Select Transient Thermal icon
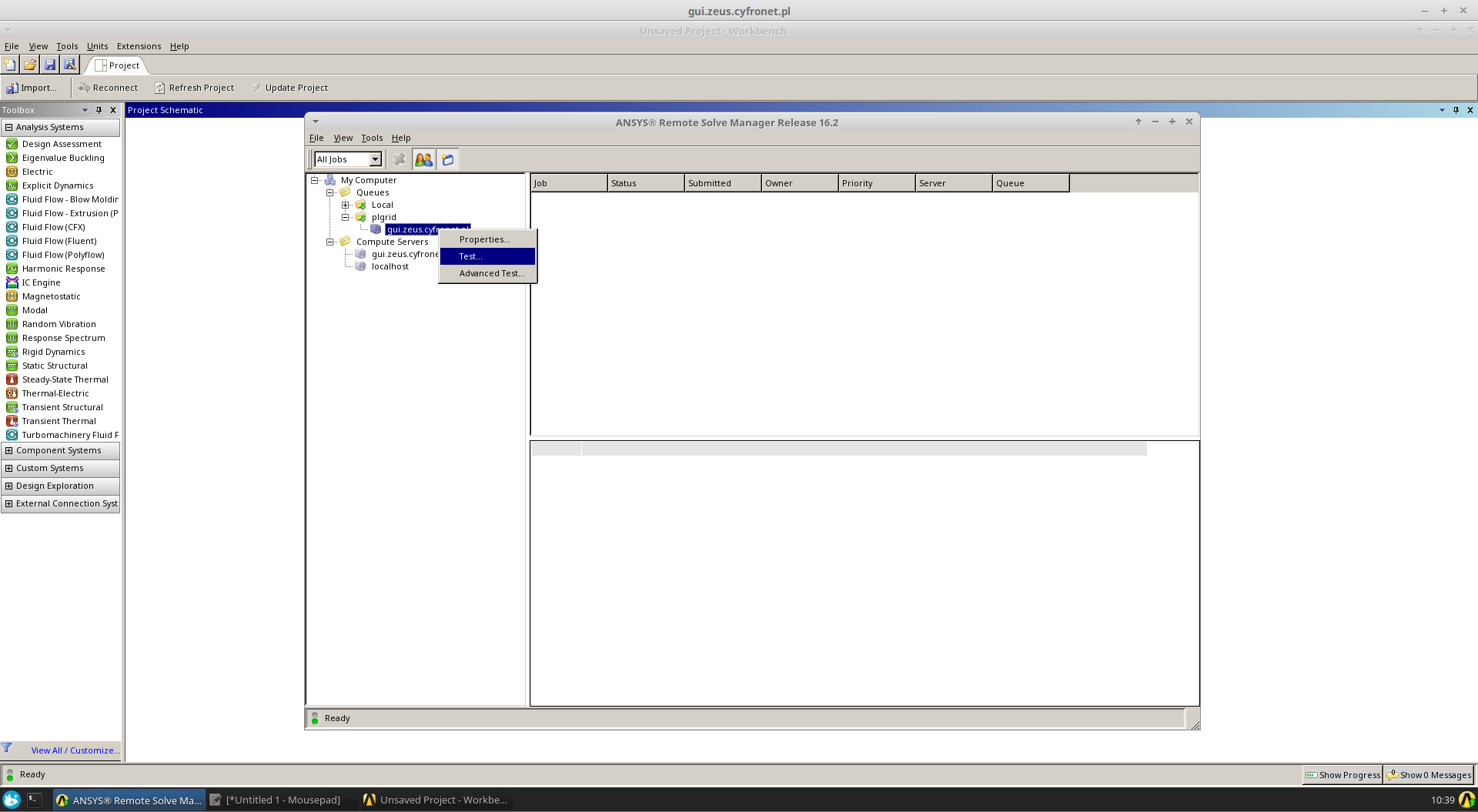 (x=12, y=421)
